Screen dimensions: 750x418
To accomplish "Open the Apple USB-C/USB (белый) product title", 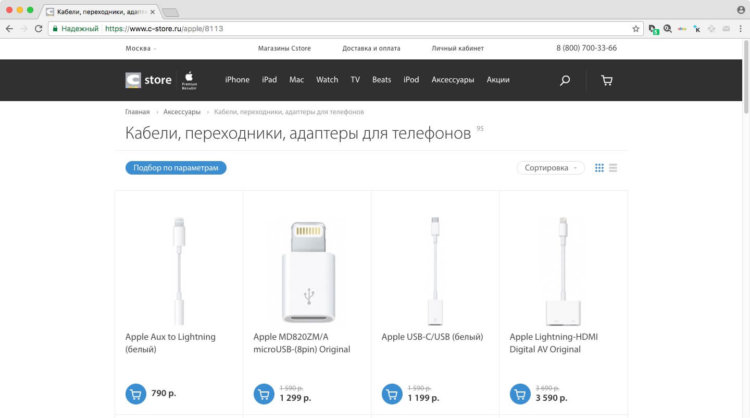I will point(432,337).
